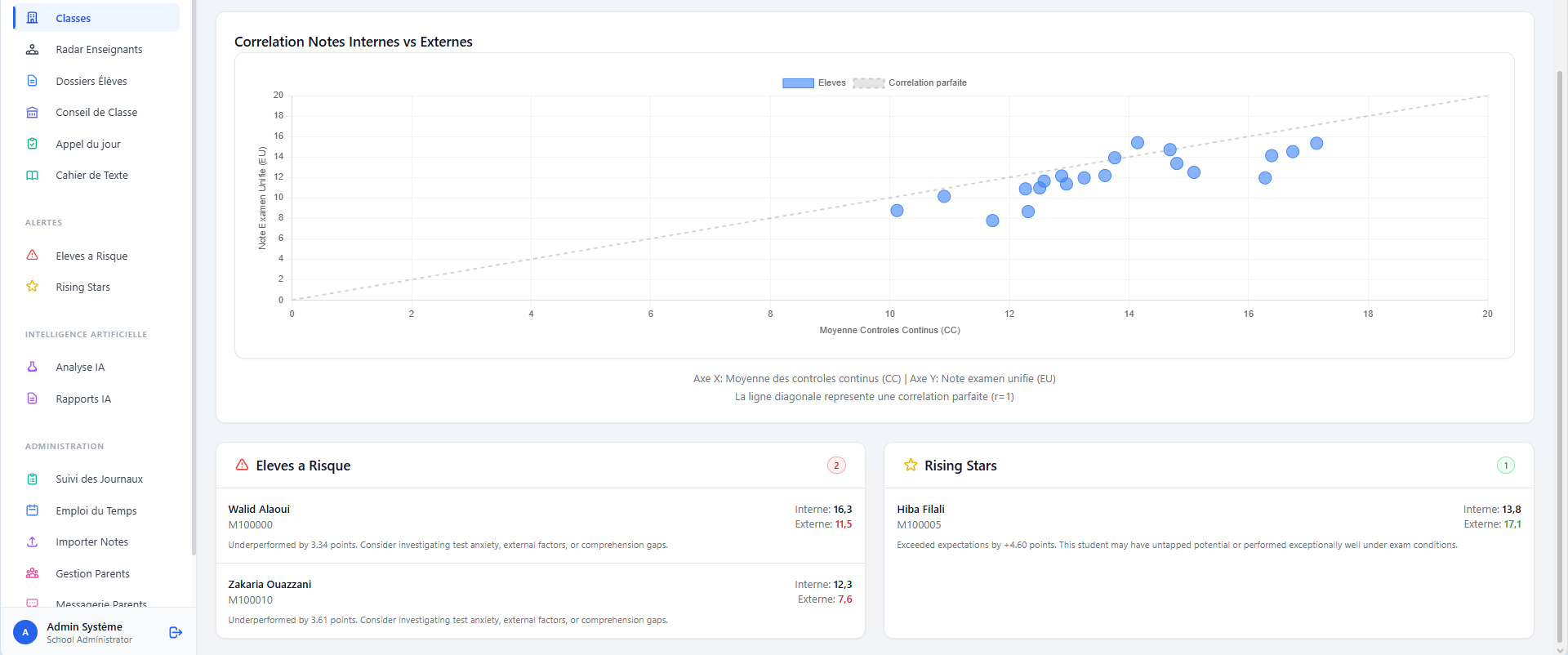This screenshot has width=1568, height=655.
Task: Click the Importer Notes upload icon
Action: point(33,542)
